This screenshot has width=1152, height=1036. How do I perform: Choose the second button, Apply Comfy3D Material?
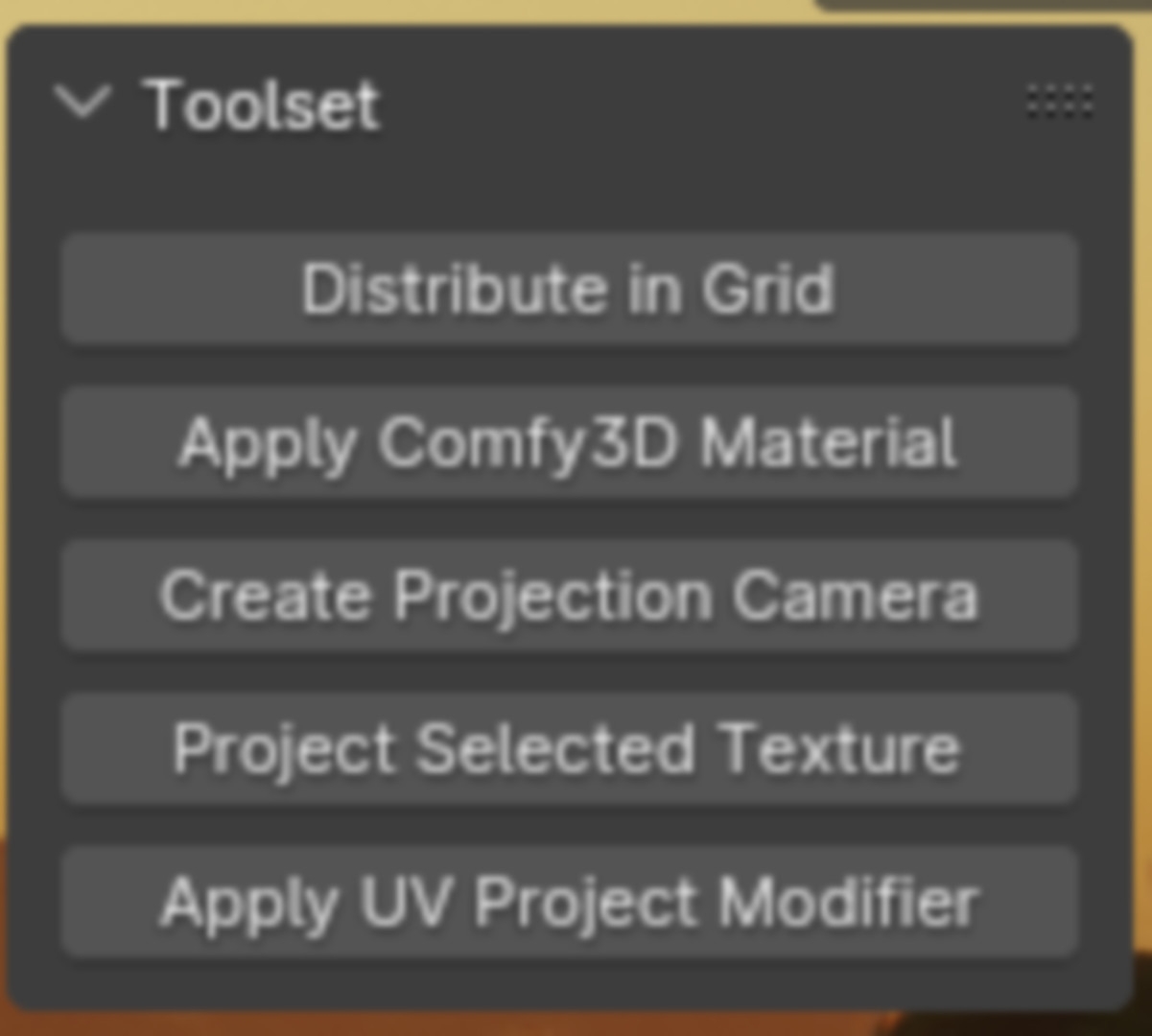coord(570,441)
